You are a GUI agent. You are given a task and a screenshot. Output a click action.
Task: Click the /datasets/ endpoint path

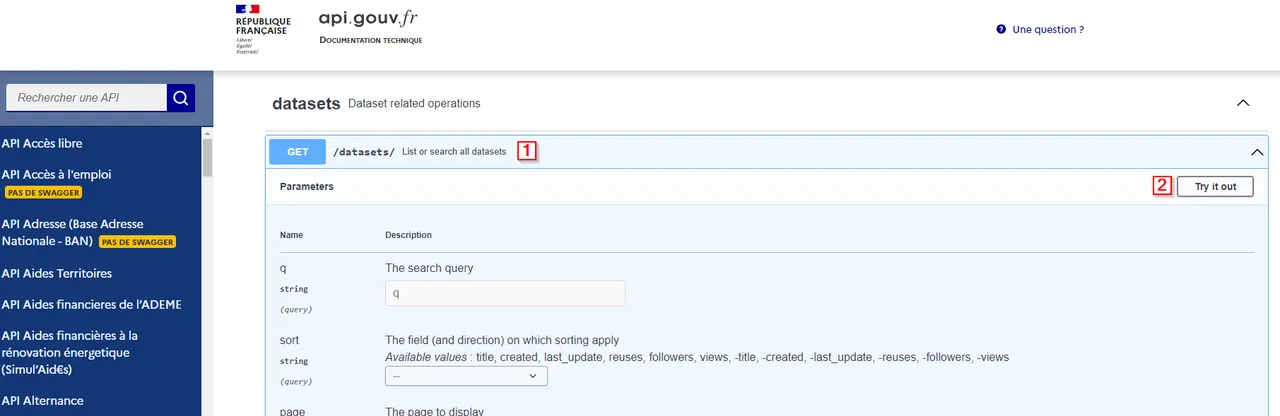pyautogui.click(x=364, y=152)
